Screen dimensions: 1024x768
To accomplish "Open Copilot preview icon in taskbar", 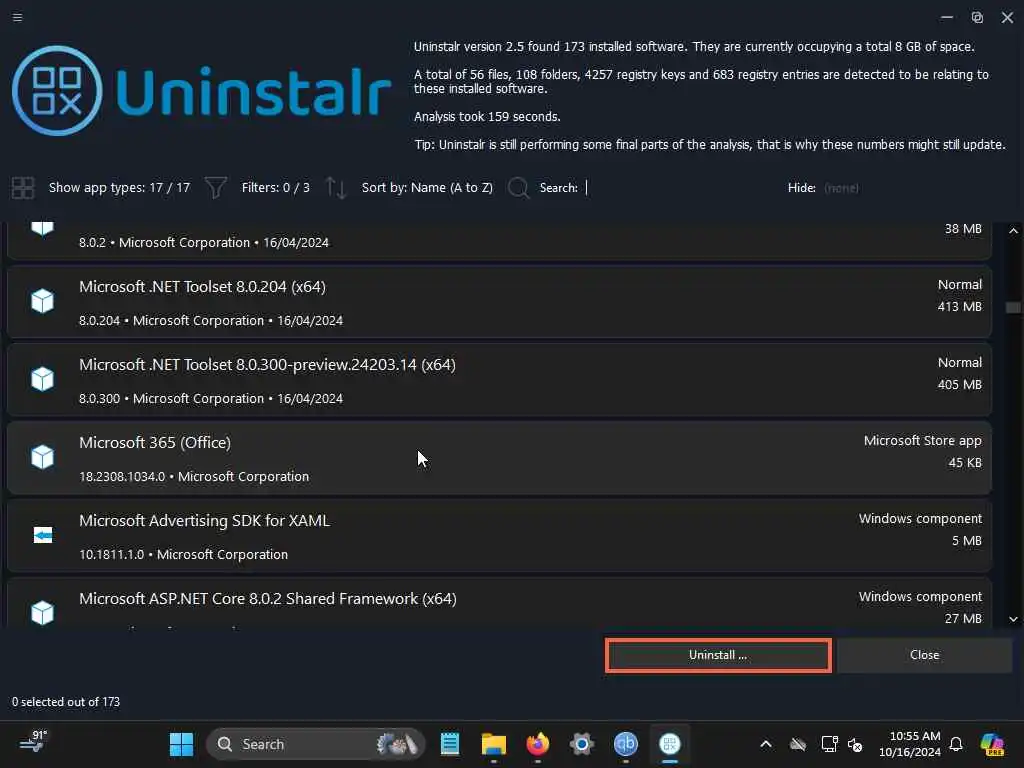I will [992, 744].
